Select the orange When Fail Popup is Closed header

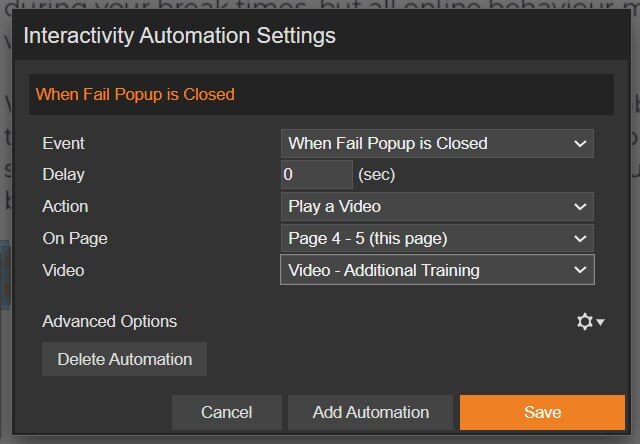click(x=135, y=94)
